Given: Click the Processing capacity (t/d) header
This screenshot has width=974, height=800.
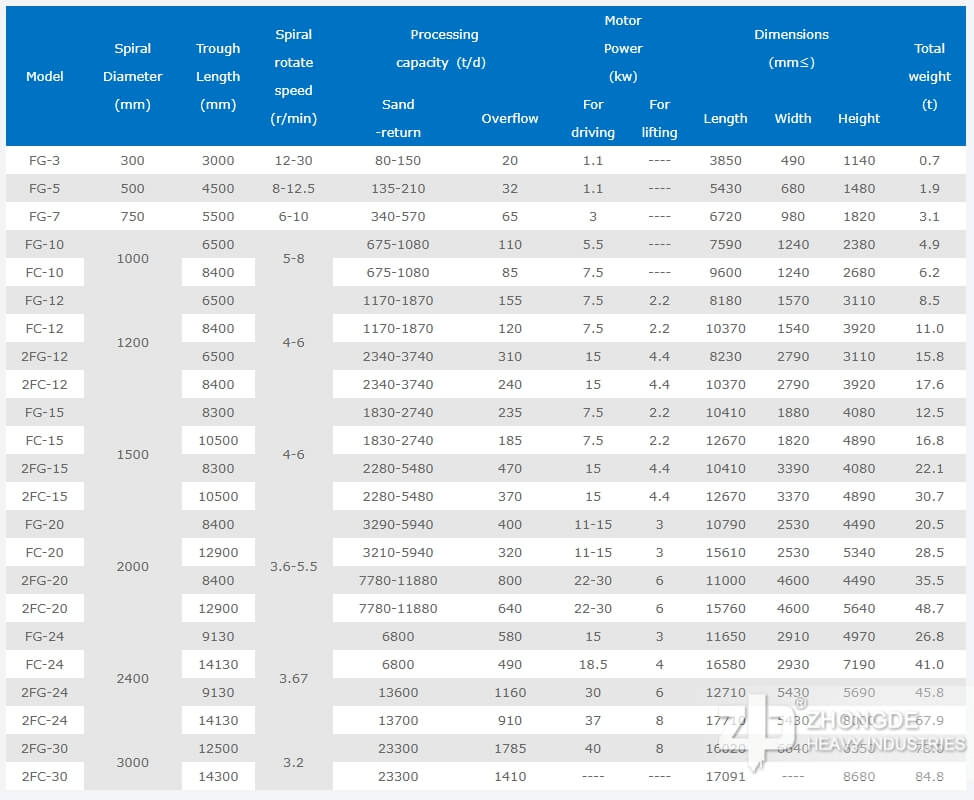Looking at the screenshot, I should pos(444,48).
